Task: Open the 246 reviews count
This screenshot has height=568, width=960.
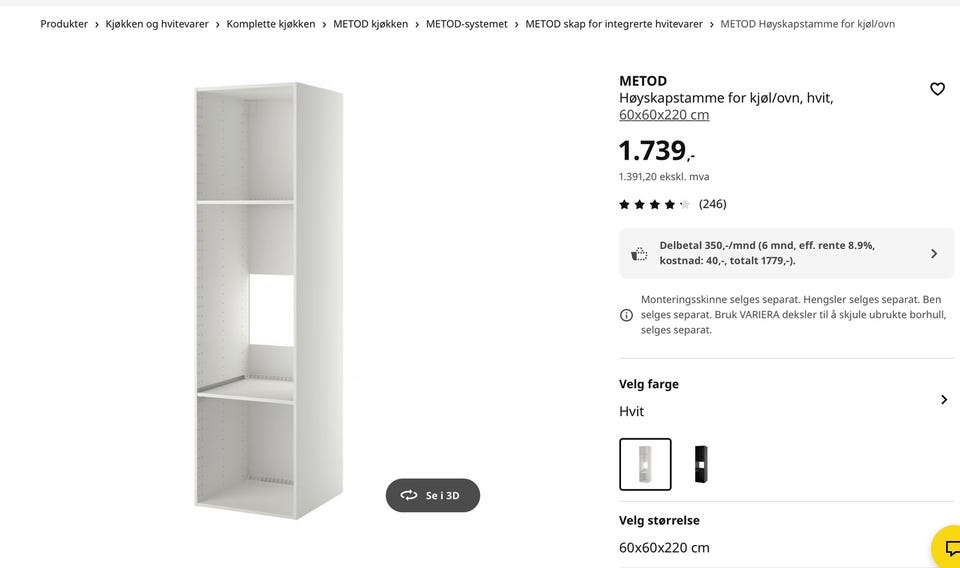Action: pos(713,204)
